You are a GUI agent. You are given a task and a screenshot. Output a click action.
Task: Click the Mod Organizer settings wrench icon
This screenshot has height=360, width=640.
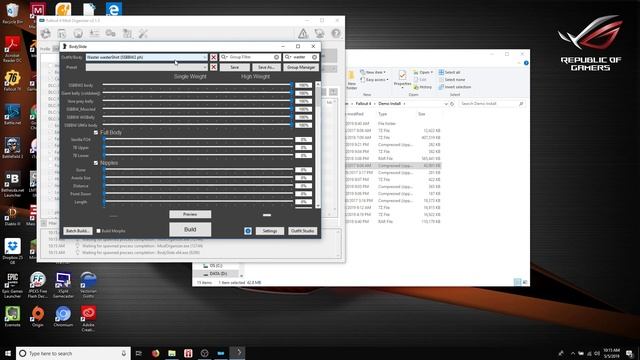[143, 33]
